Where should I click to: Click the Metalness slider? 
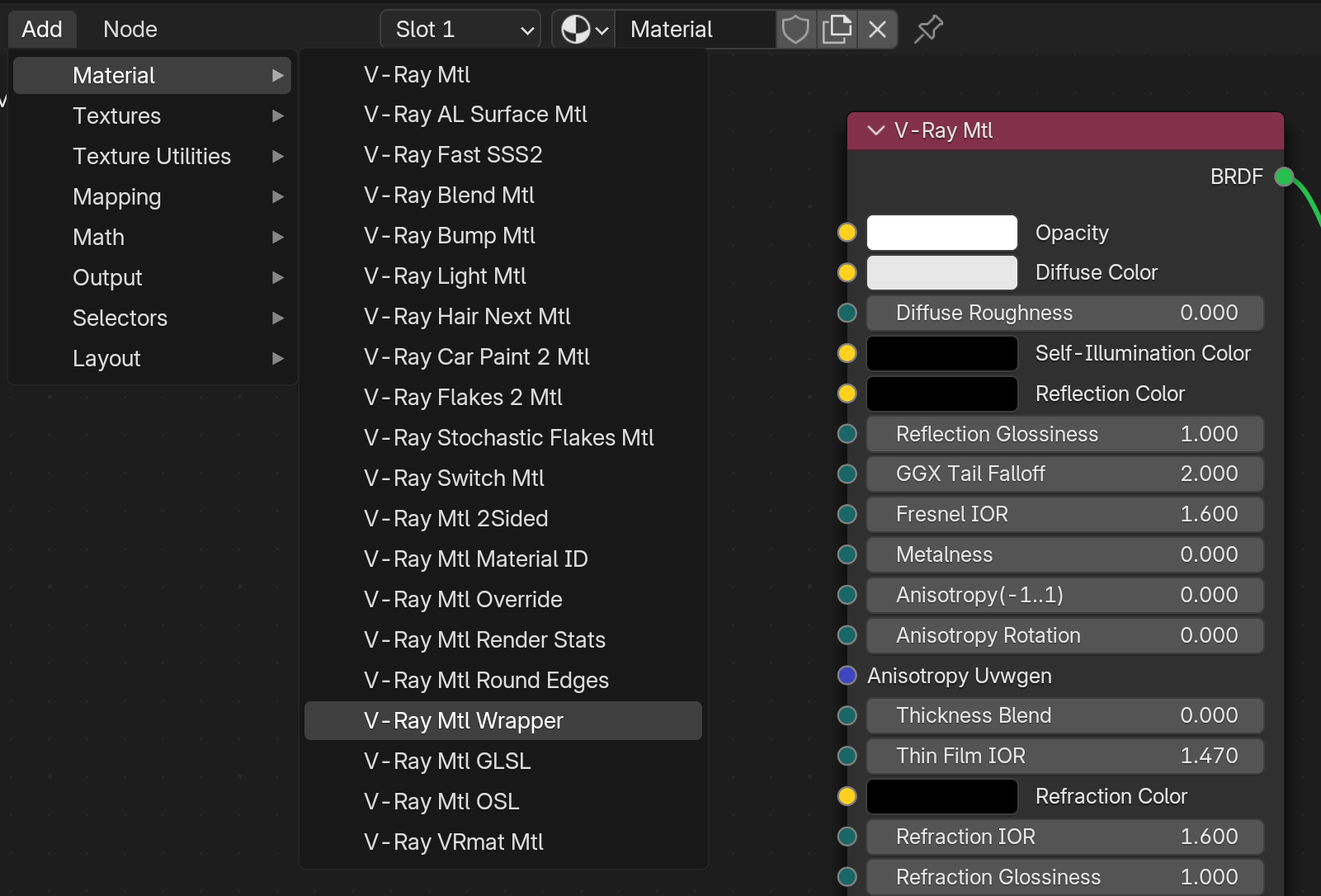point(1065,555)
